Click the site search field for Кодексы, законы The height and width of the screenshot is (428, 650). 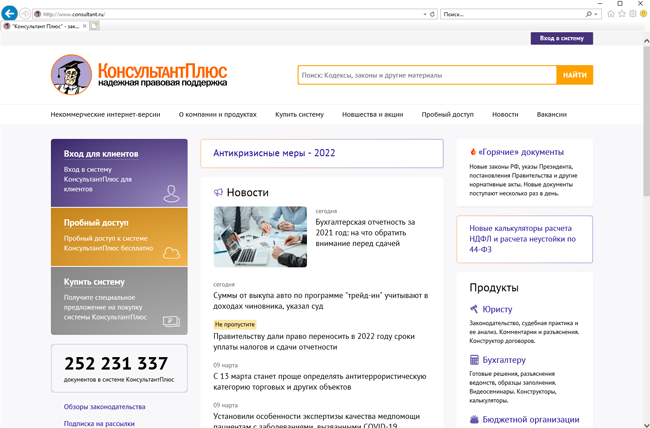(426, 75)
